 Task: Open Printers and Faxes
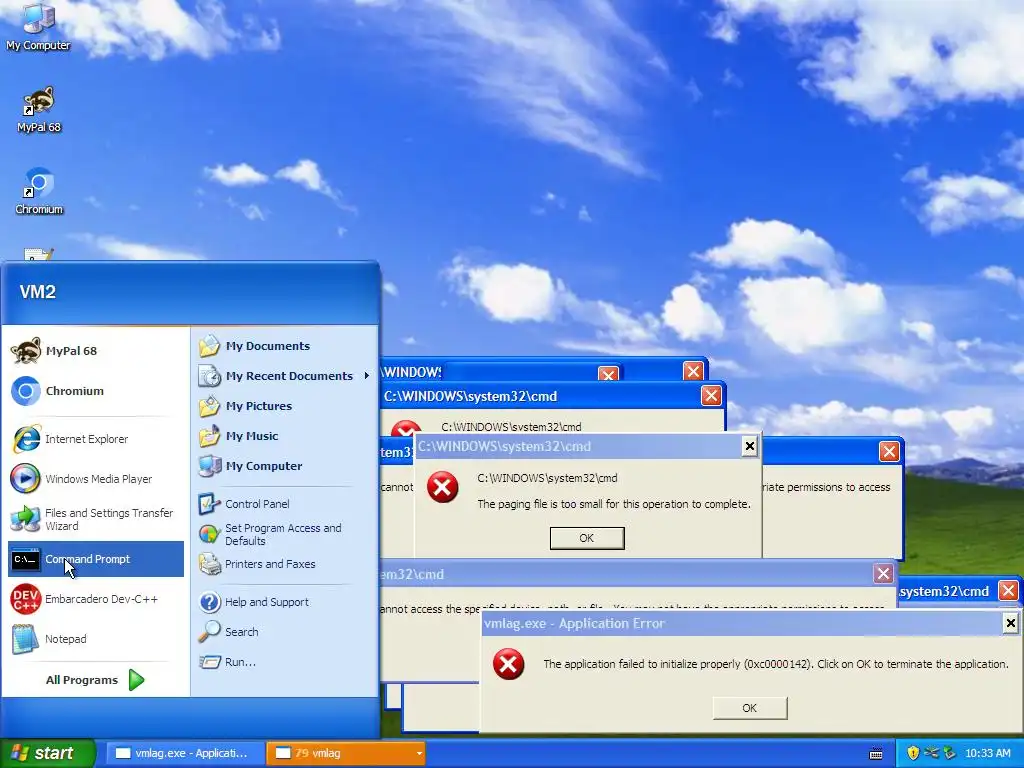[284, 564]
